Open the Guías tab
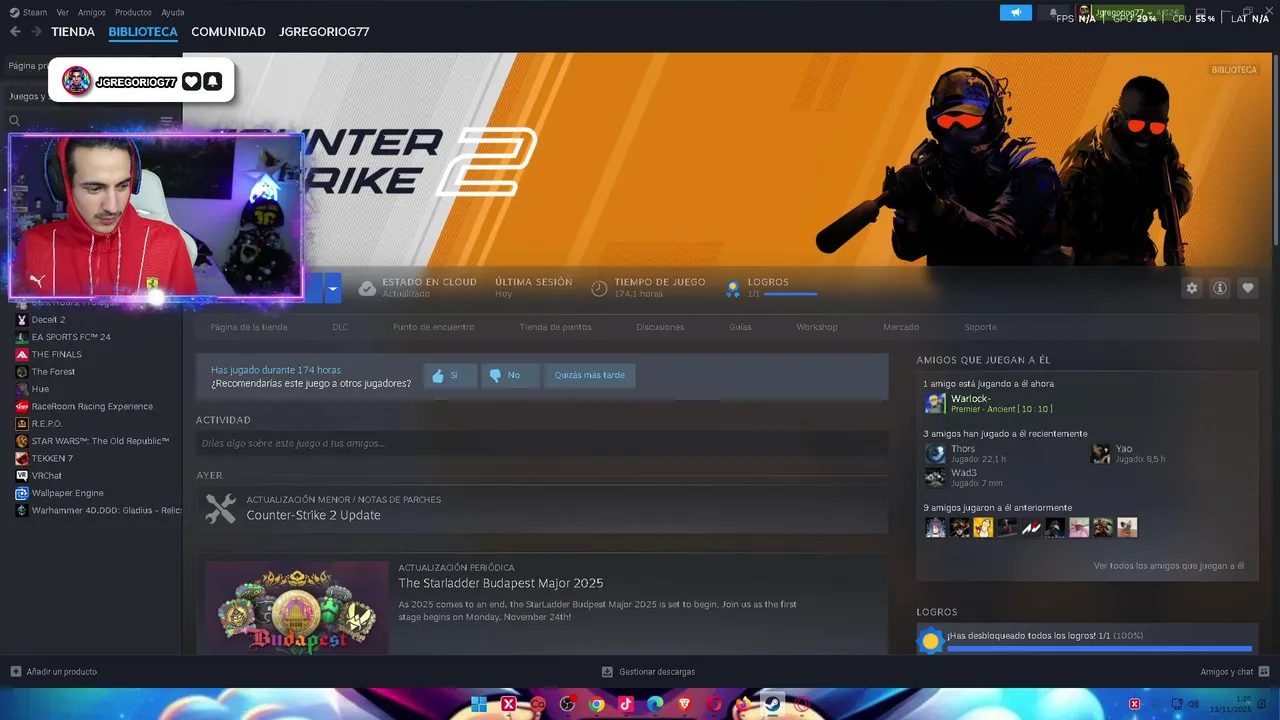The width and height of the screenshot is (1280, 720). (x=740, y=327)
